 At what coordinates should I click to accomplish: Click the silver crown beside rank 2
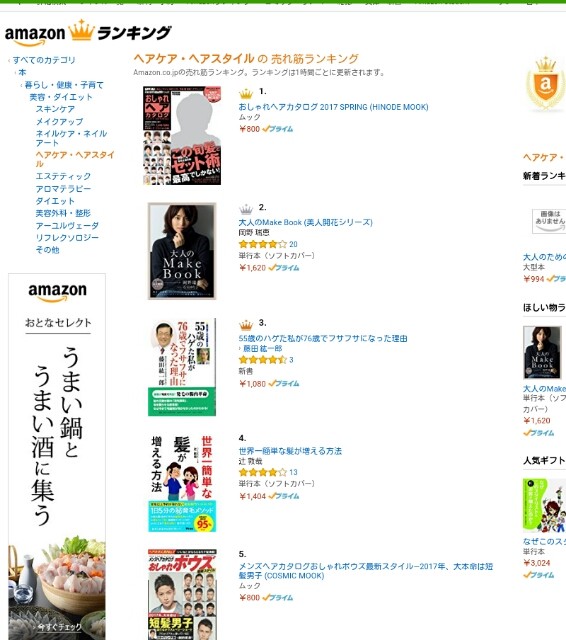(246, 210)
